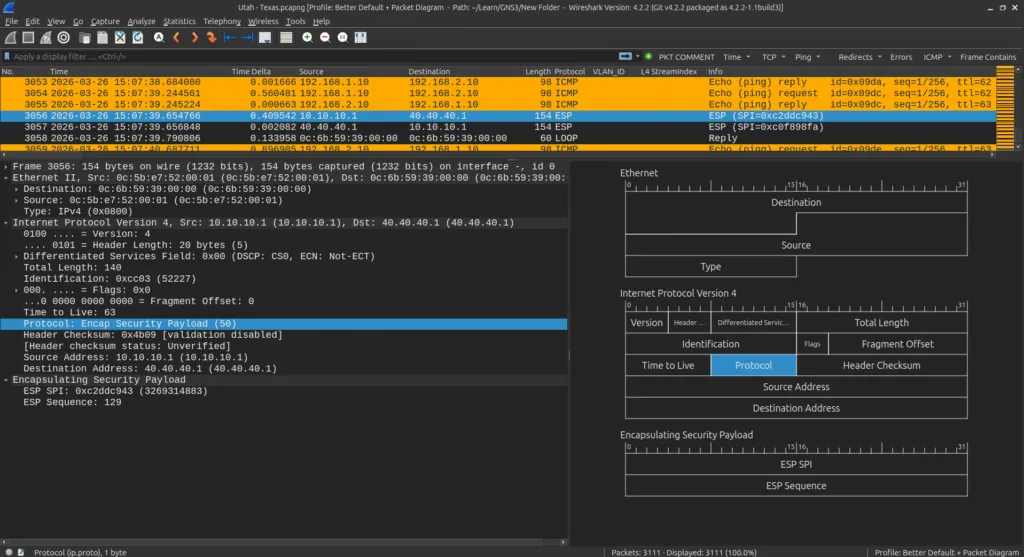Click the display filter bookmark icon

[7, 57]
